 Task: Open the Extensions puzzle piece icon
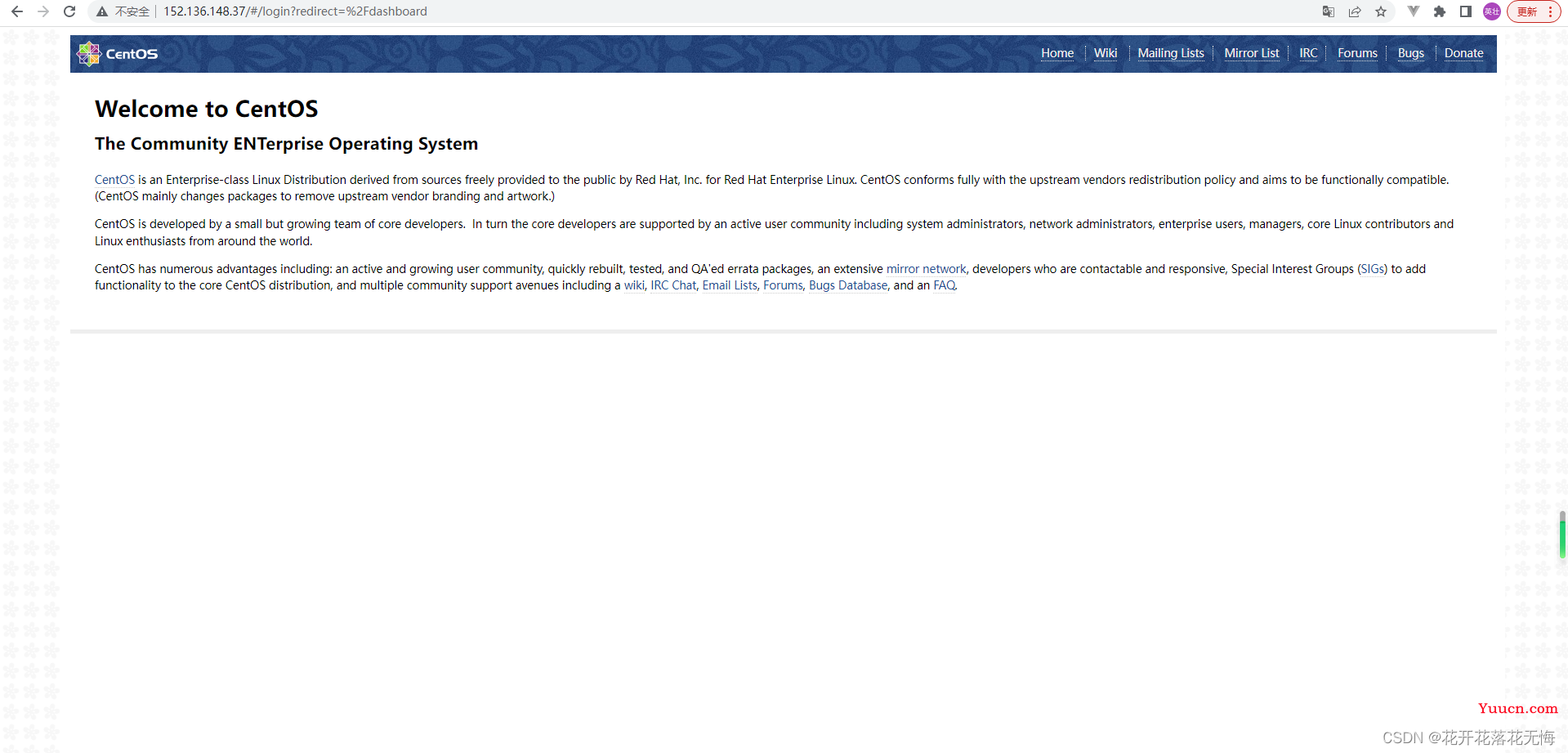(x=1440, y=11)
